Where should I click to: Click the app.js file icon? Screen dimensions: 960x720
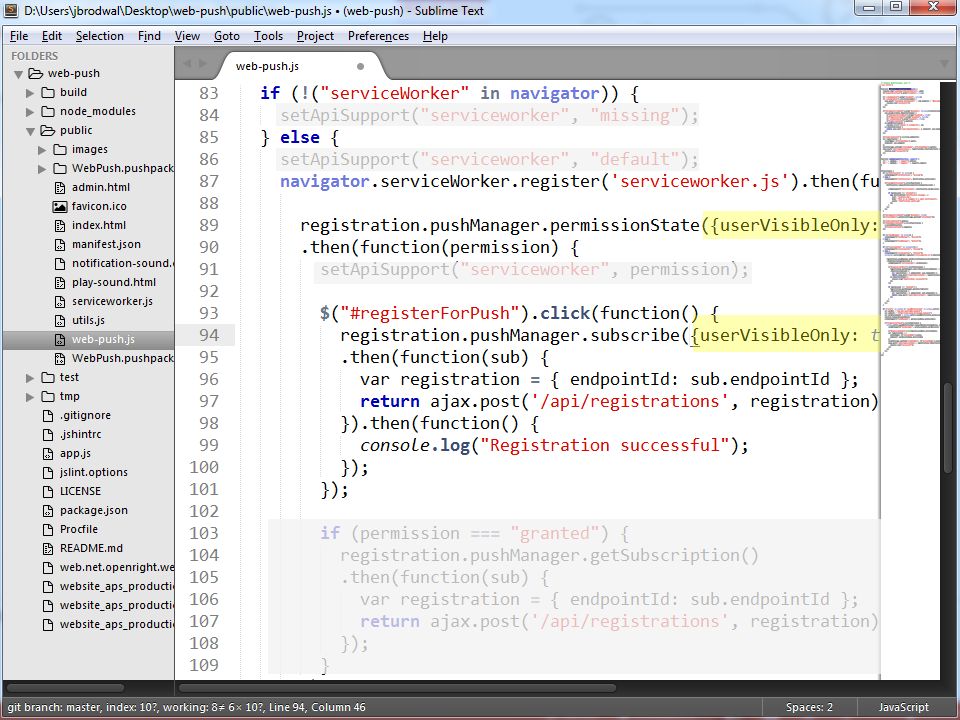pyautogui.click(x=48, y=454)
